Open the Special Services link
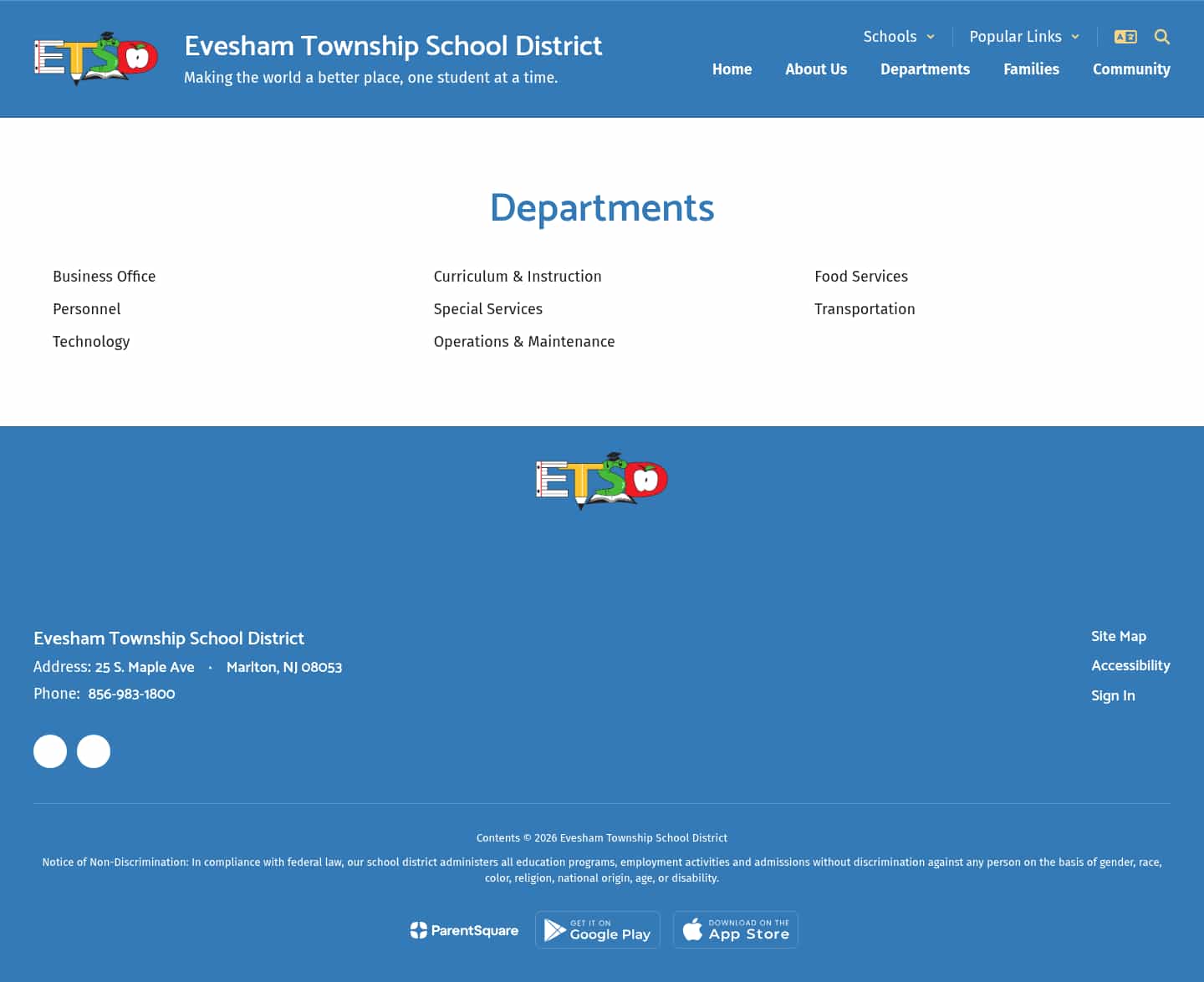Image resolution: width=1204 pixels, height=982 pixels. point(487,309)
